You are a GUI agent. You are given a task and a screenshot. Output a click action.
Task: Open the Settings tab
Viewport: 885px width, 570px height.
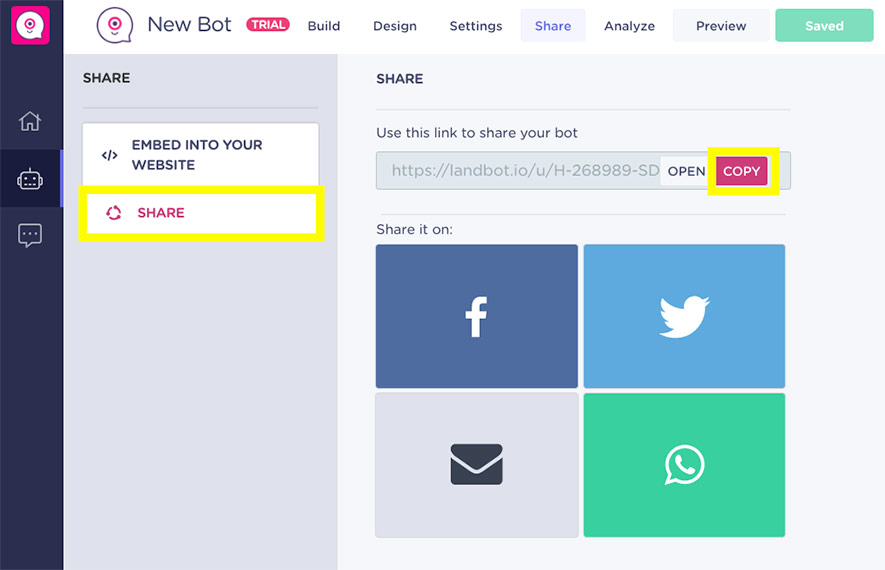point(476,26)
